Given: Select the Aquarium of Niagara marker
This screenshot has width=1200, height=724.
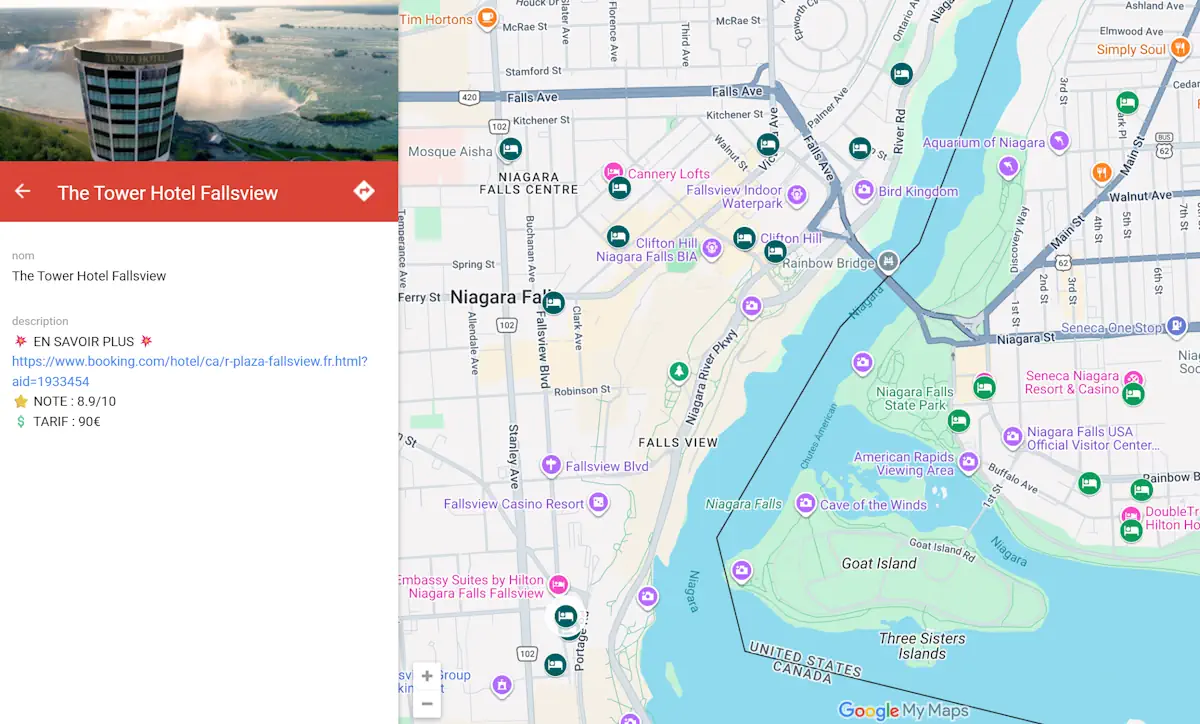Looking at the screenshot, I should [1059, 142].
